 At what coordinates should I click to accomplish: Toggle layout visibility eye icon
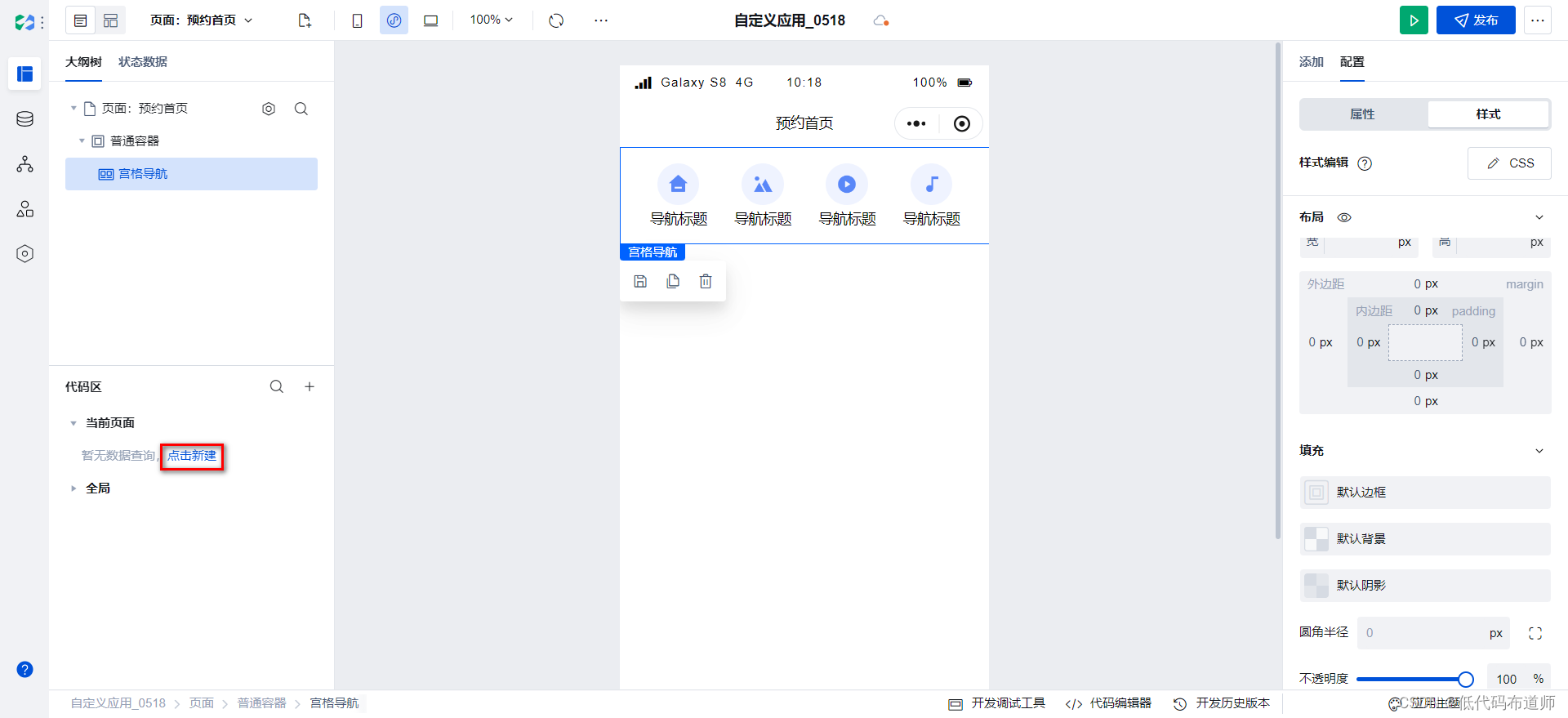coord(1344,217)
